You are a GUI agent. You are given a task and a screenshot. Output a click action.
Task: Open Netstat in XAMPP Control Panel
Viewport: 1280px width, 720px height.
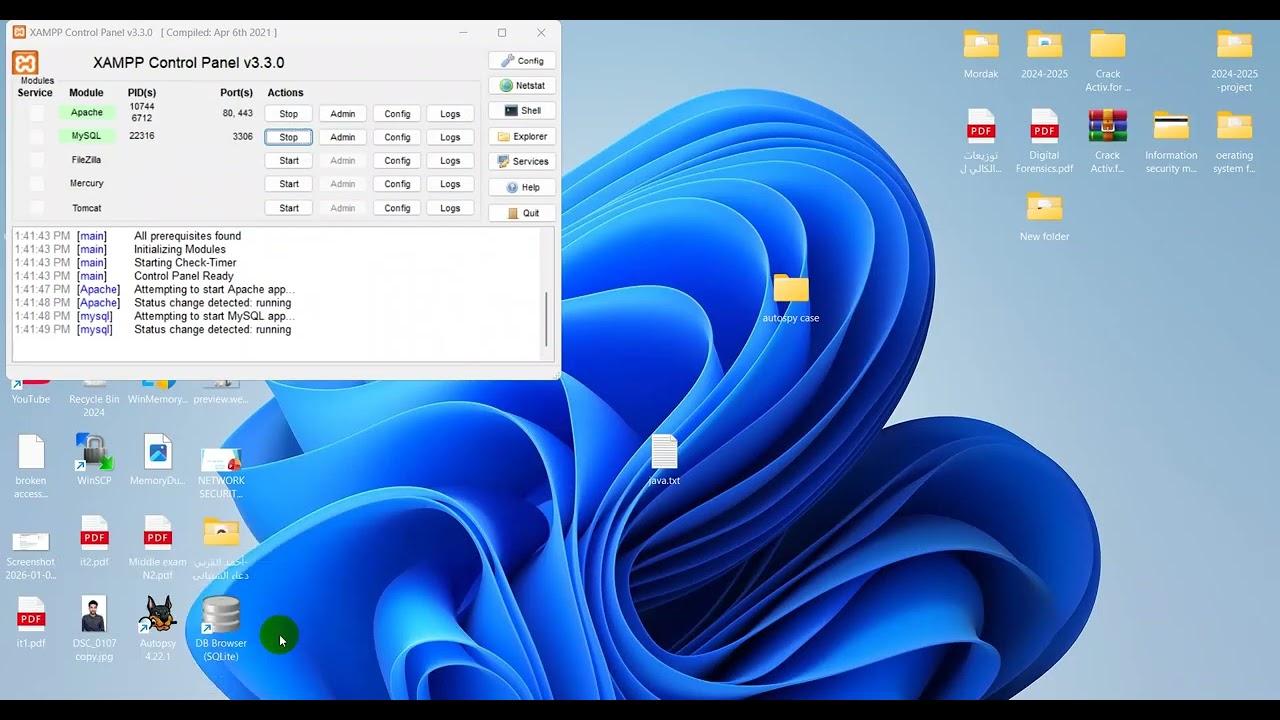pos(522,86)
